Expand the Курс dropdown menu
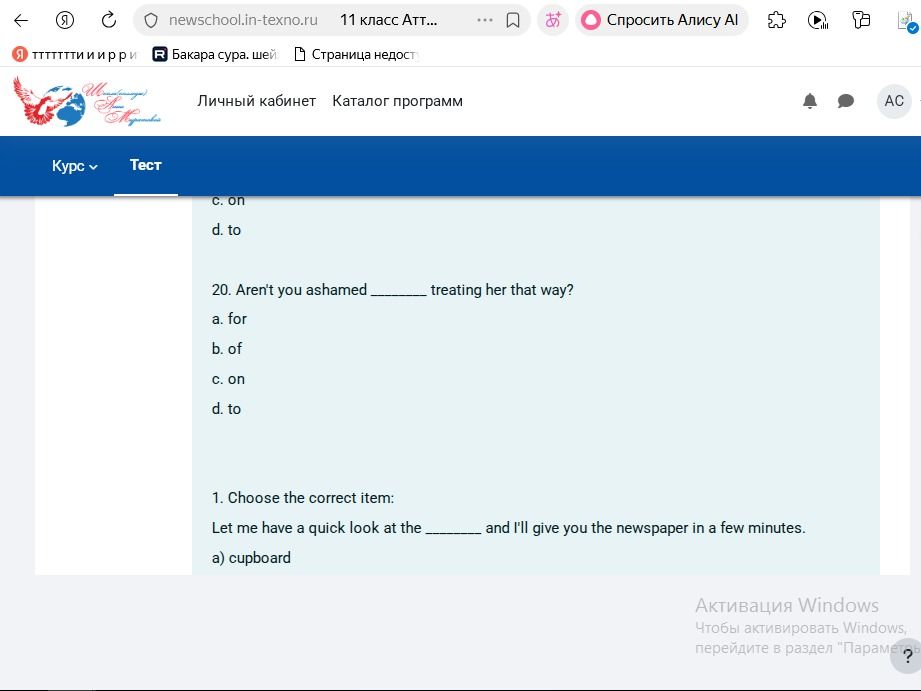Viewport: 921px width, 691px height. [75, 166]
